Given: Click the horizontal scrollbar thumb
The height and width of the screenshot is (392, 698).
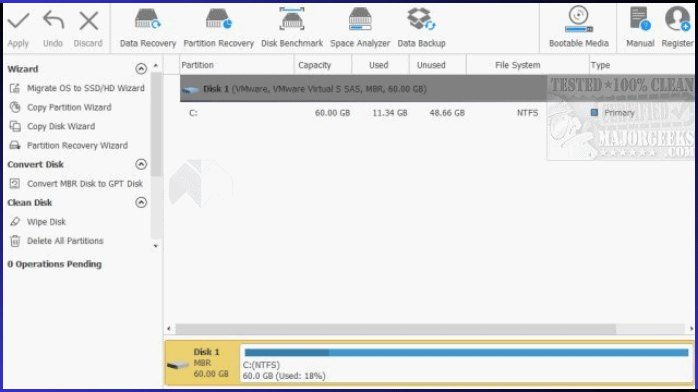Looking at the screenshot, I should [396, 329].
